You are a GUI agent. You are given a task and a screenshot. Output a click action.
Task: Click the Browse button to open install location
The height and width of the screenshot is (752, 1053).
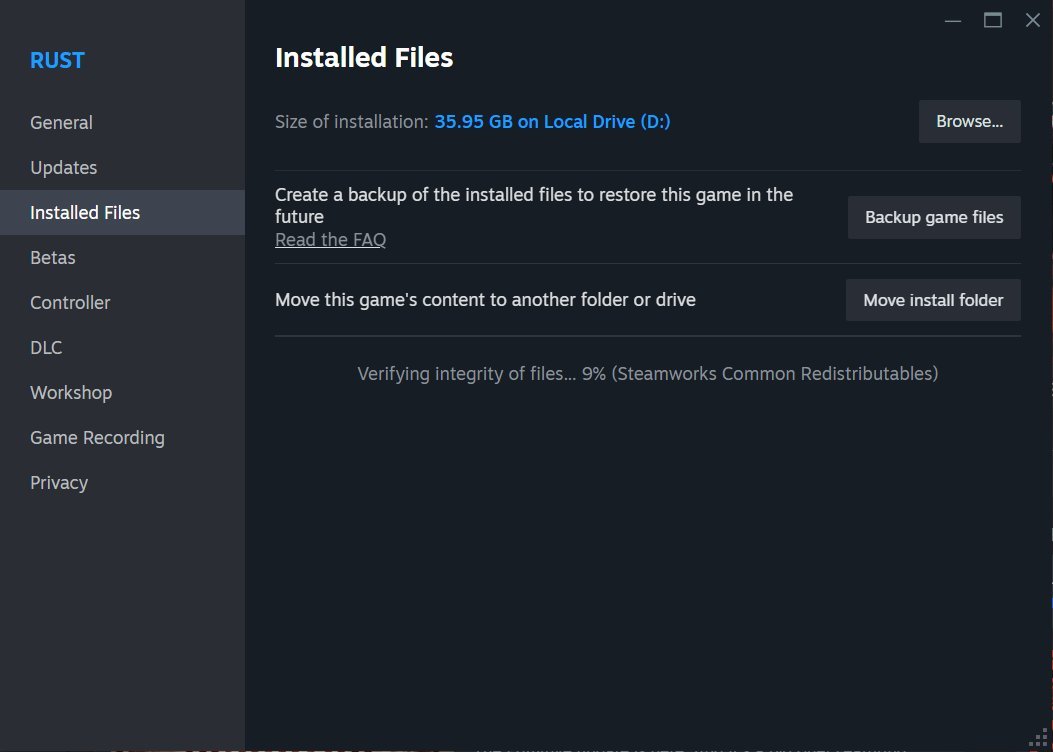pyautogui.click(x=969, y=121)
